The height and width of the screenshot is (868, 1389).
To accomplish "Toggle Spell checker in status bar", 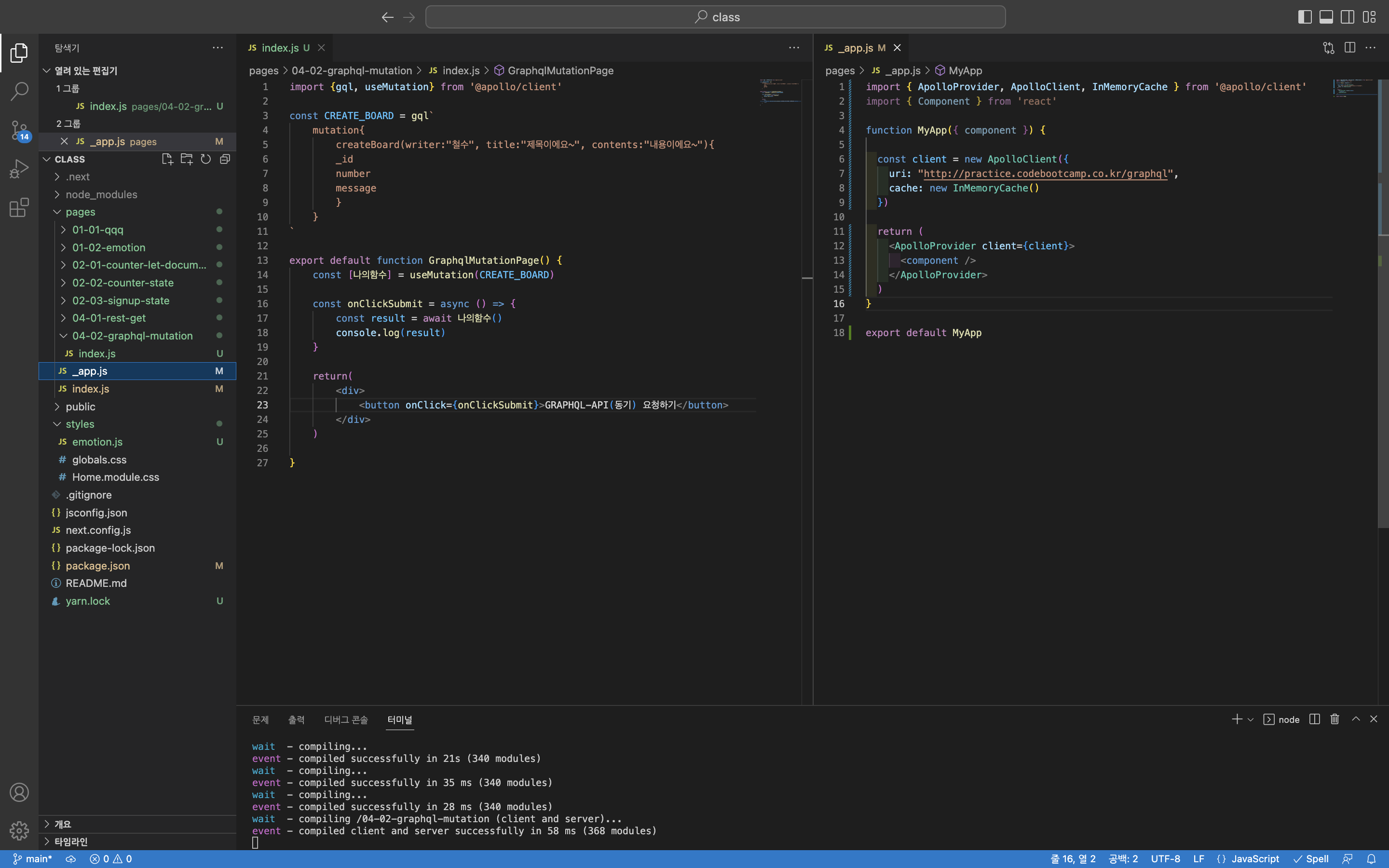I will point(1311,859).
